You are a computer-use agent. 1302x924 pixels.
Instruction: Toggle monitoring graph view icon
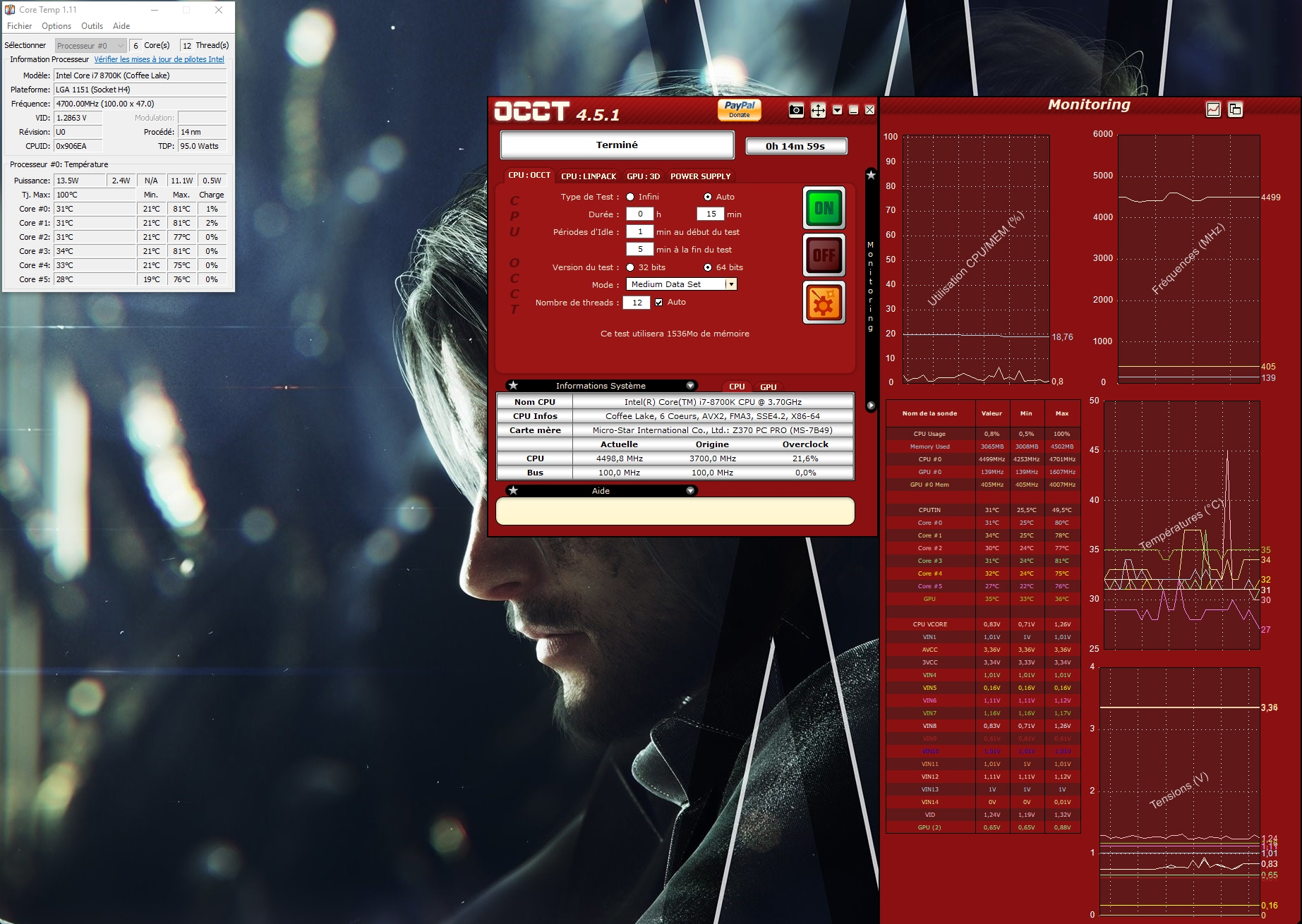pyautogui.click(x=1213, y=109)
